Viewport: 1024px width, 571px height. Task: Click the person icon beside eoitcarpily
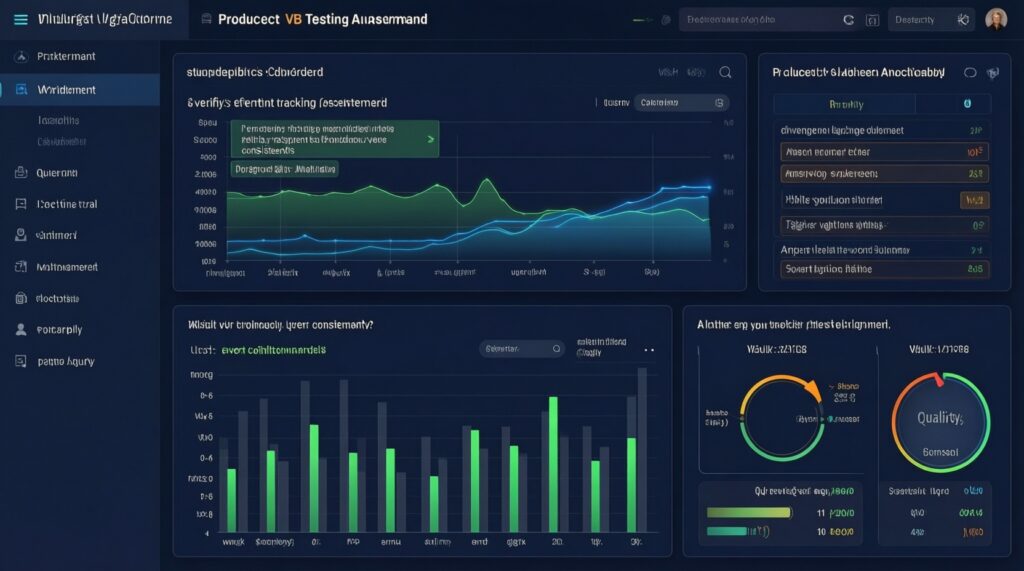tap(20, 329)
